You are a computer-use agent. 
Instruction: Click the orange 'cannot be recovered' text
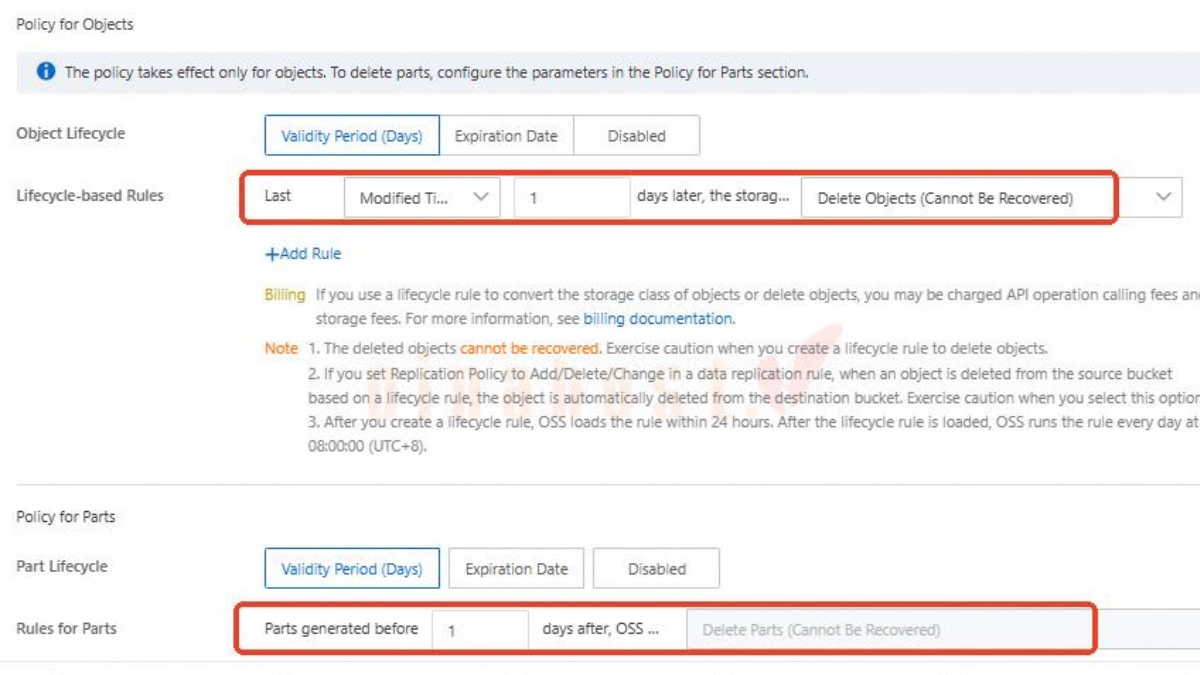pos(530,349)
